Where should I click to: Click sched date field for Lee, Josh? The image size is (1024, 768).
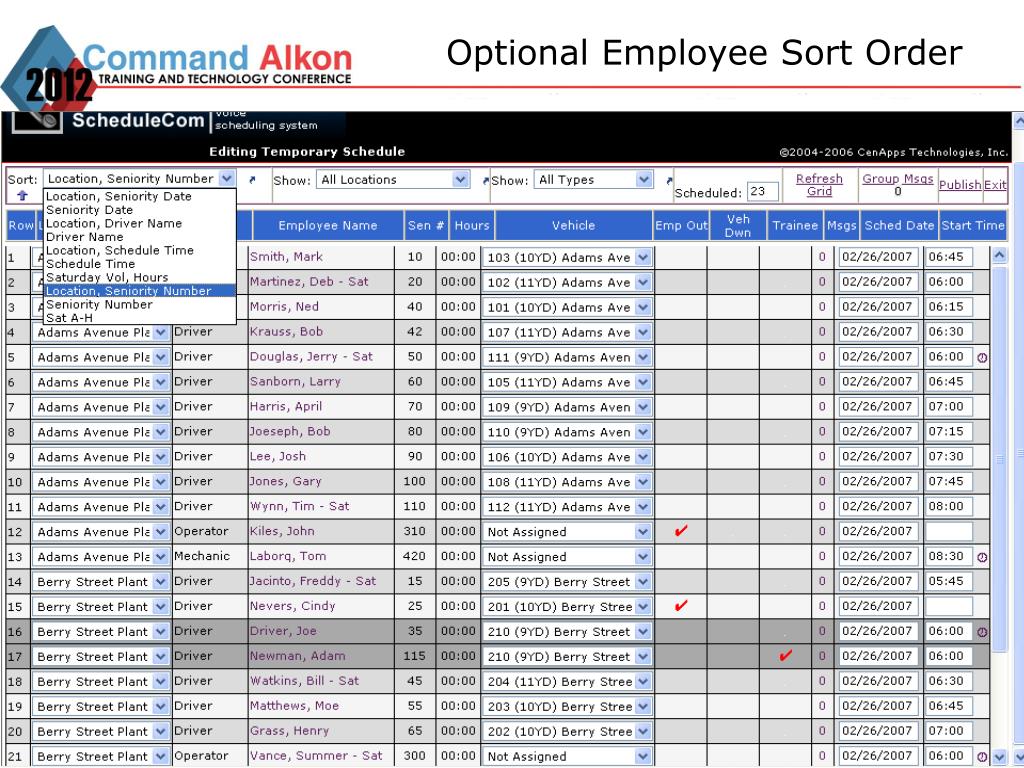tap(878, 456)
